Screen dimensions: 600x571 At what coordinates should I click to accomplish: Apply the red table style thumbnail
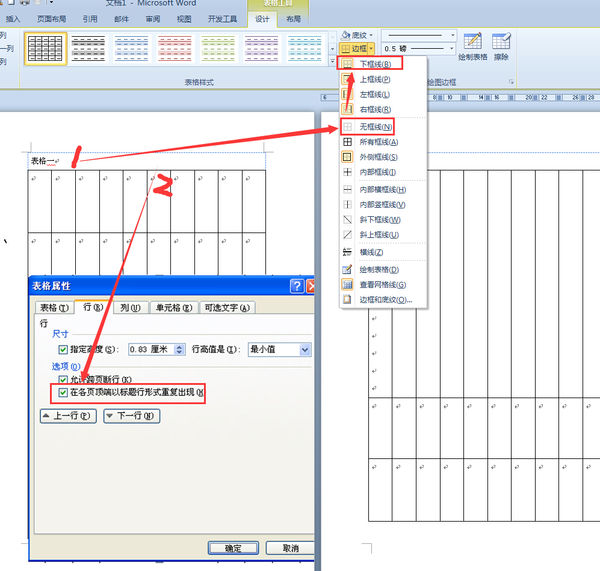coord(174,49)
